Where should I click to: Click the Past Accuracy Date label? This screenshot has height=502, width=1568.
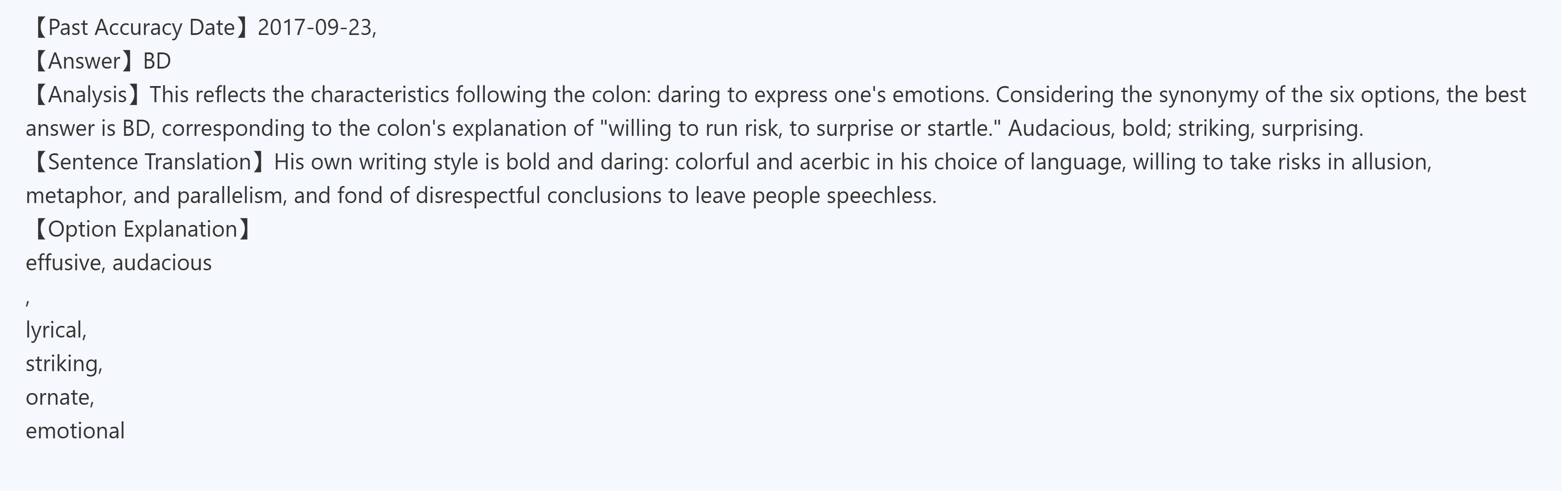[x=141, y=28]
